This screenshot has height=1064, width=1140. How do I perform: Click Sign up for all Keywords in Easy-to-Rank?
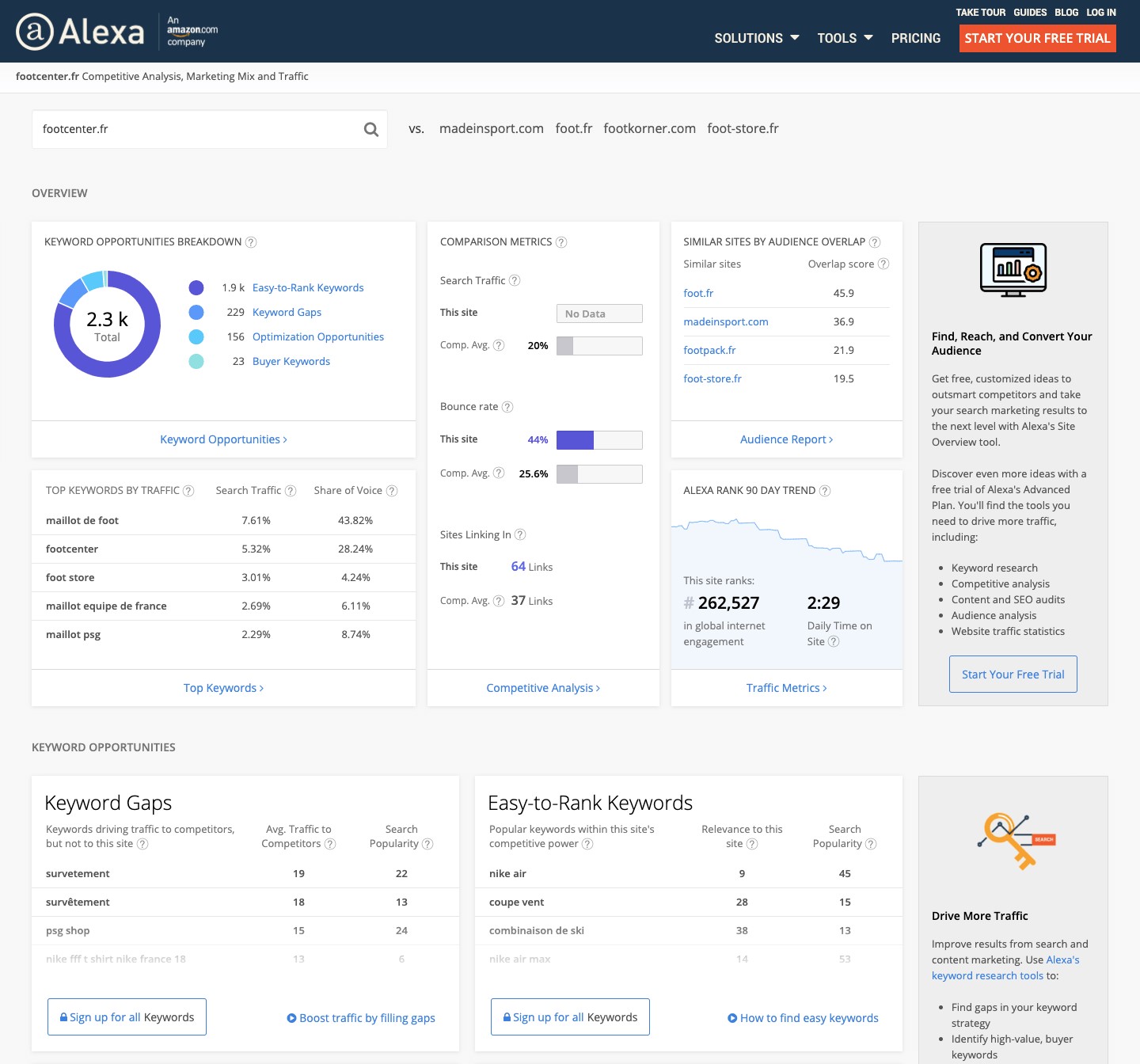tap(570, 1017)
